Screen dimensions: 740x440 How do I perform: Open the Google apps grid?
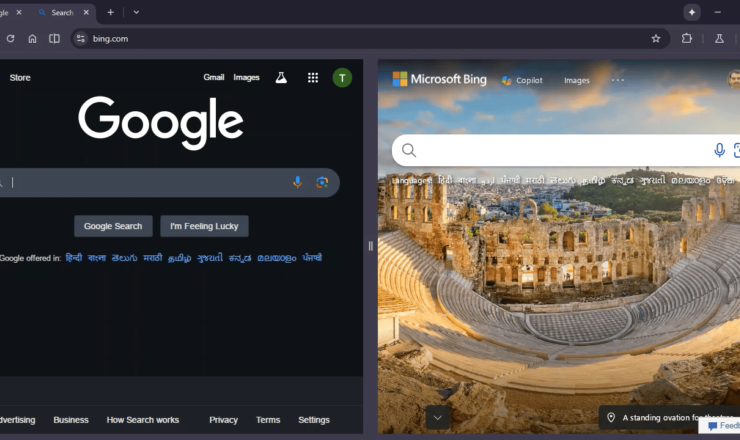click(313, 77)
